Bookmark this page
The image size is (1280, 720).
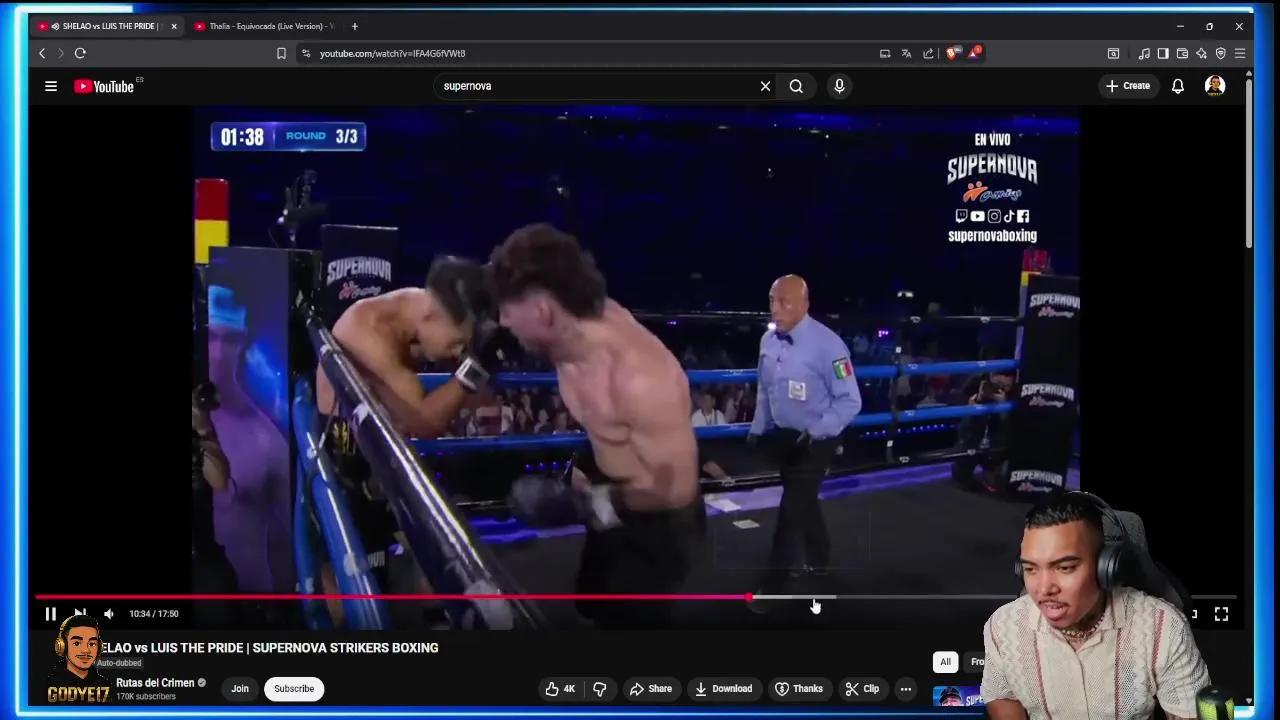point(281,53)
